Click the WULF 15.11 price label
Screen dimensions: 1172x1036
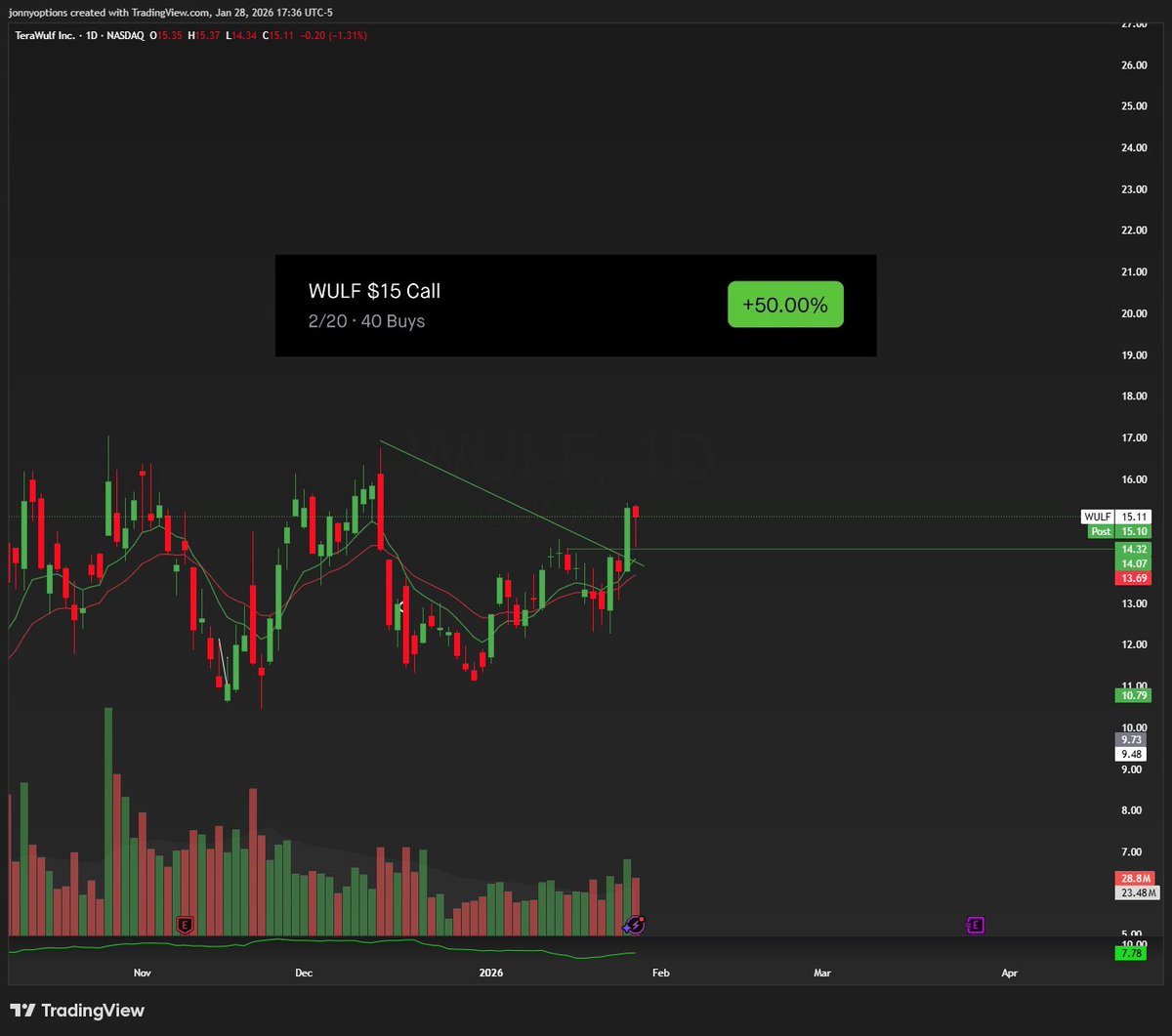[x=1116, y=517]
